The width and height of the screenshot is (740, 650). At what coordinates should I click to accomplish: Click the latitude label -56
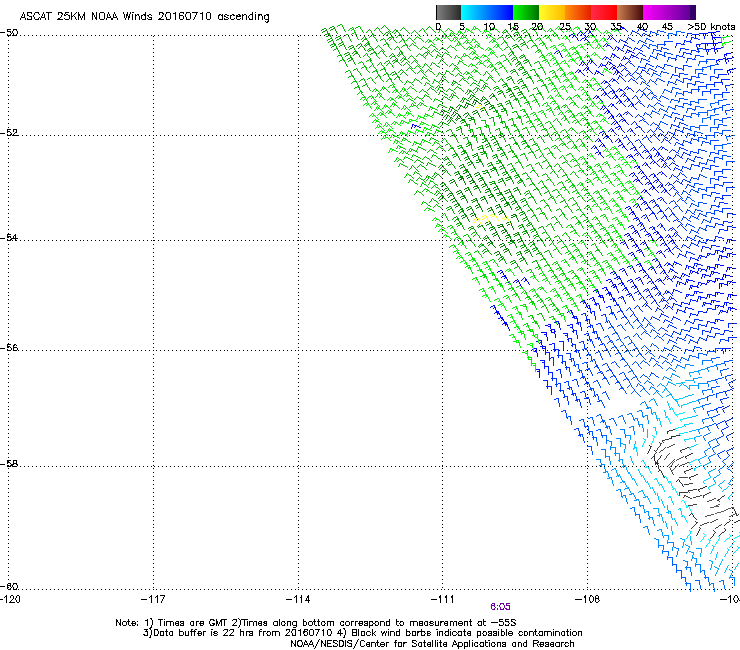coord(9,347)
